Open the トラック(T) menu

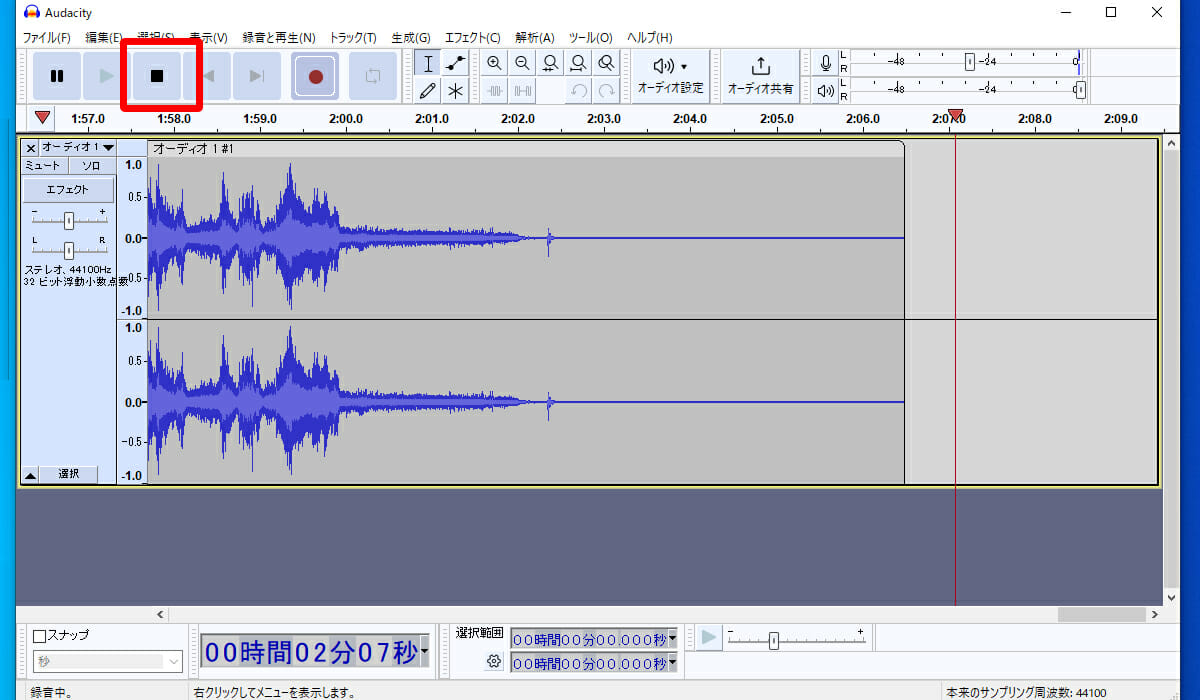353,37
